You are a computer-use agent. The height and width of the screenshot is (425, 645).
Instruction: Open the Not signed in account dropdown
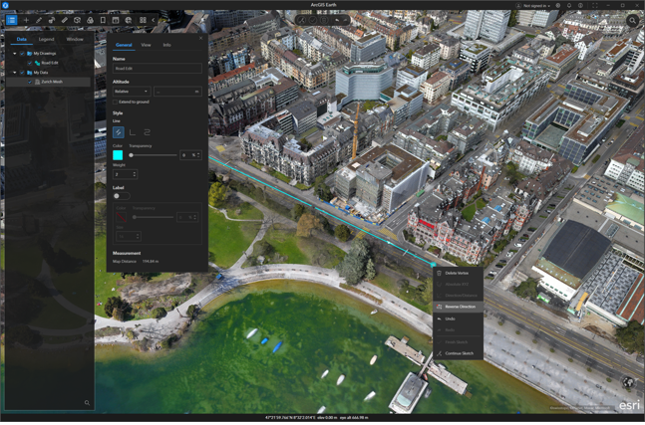[536, 5]
